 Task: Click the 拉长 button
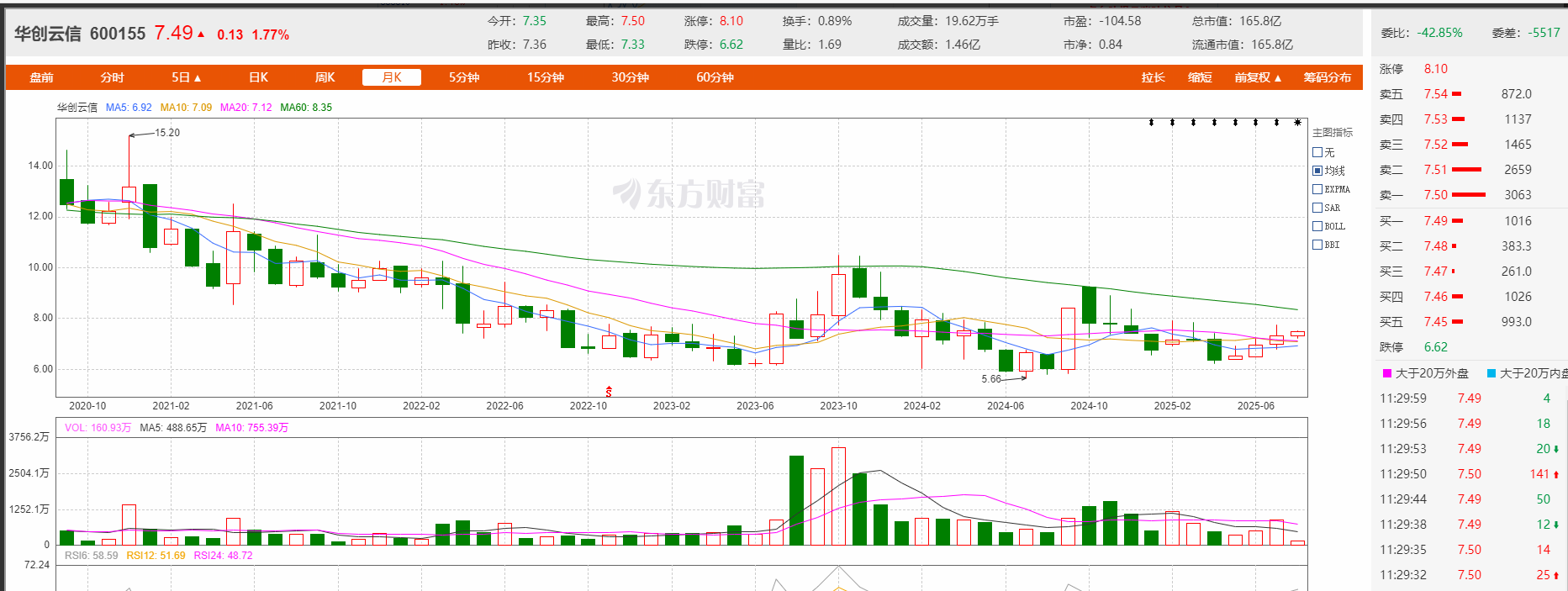(x=1153, y=77)
